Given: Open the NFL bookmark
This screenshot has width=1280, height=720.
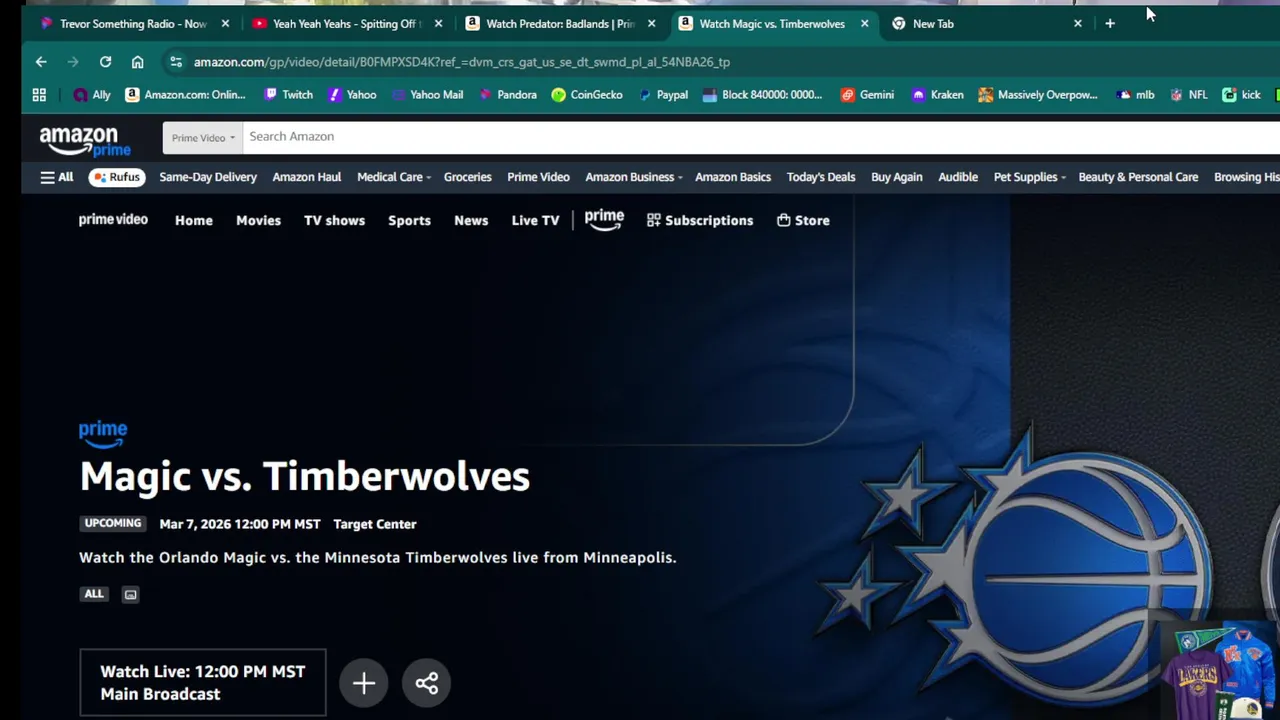Looking at the screenshot, I should (x=1188, y=95).
